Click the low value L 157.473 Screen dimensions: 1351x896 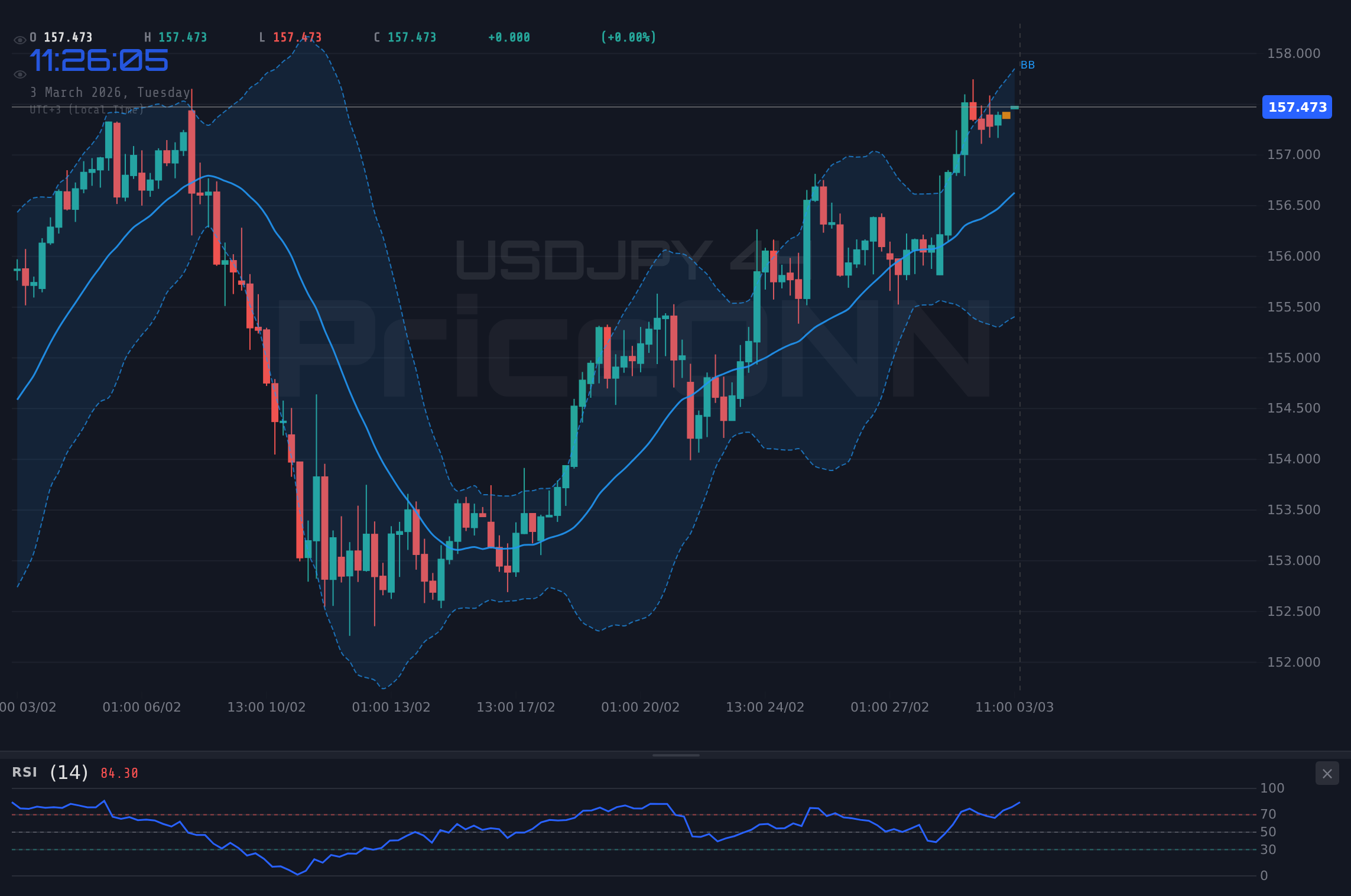point(297,37)
